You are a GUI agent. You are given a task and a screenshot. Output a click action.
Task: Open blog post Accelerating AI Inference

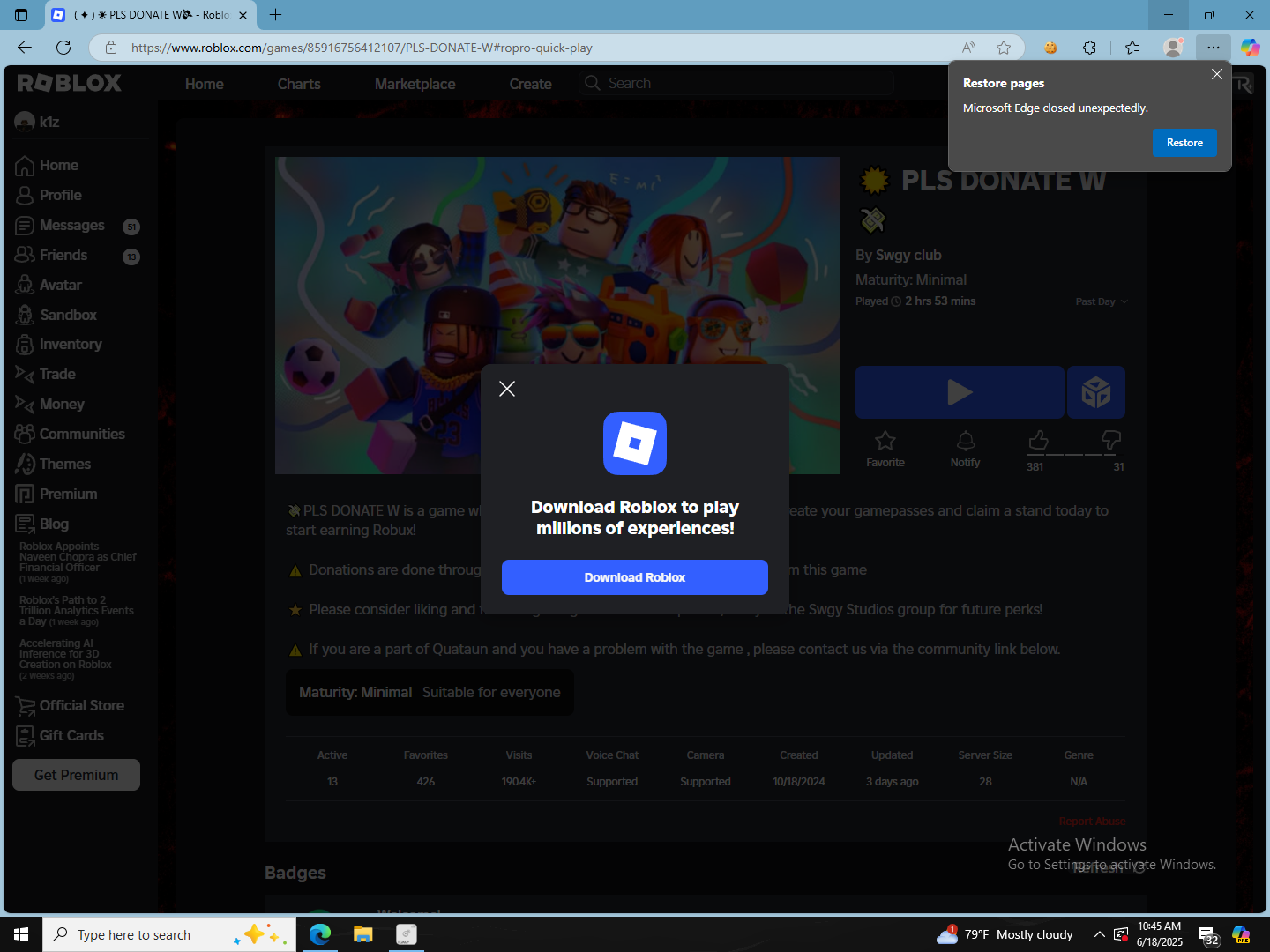(x=65, y=659)
